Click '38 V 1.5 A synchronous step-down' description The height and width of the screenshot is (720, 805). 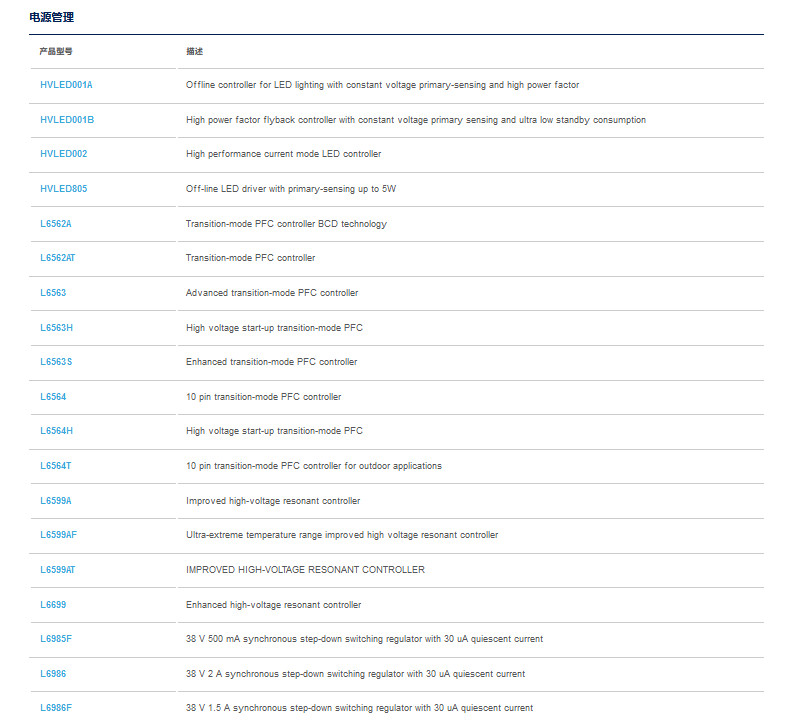click(359, 707)
